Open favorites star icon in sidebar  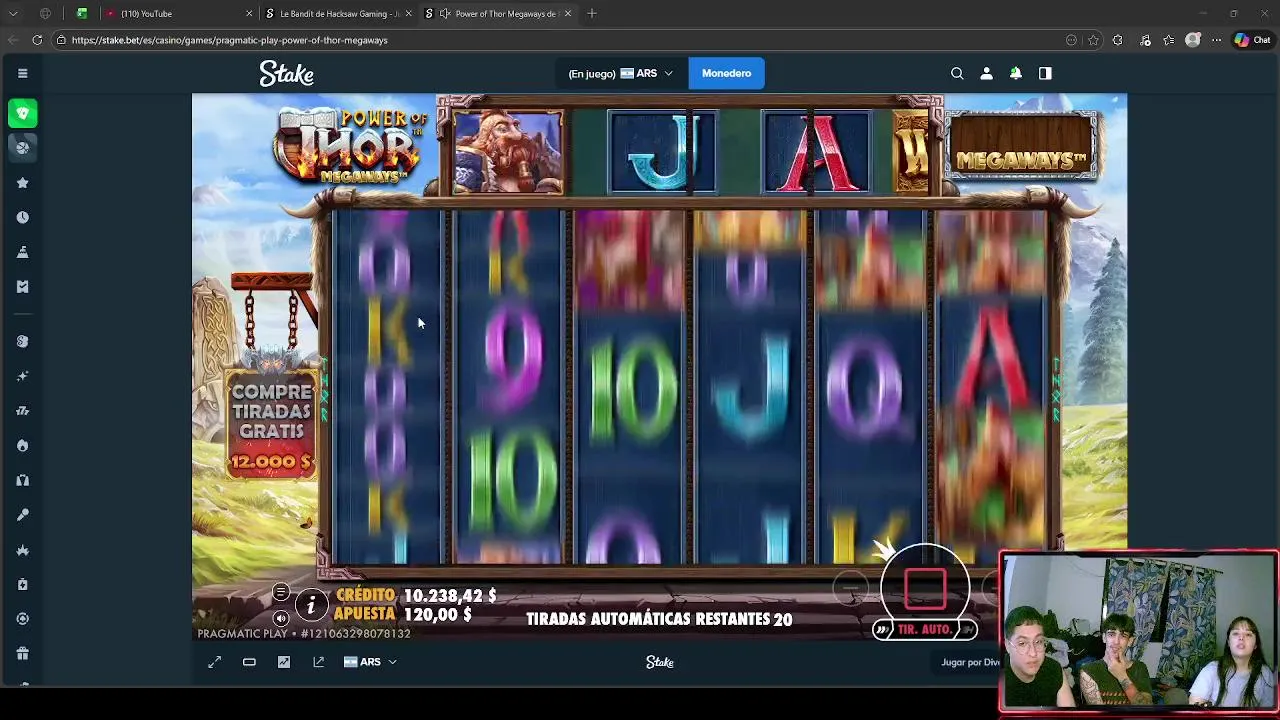(x=22, y=183)
